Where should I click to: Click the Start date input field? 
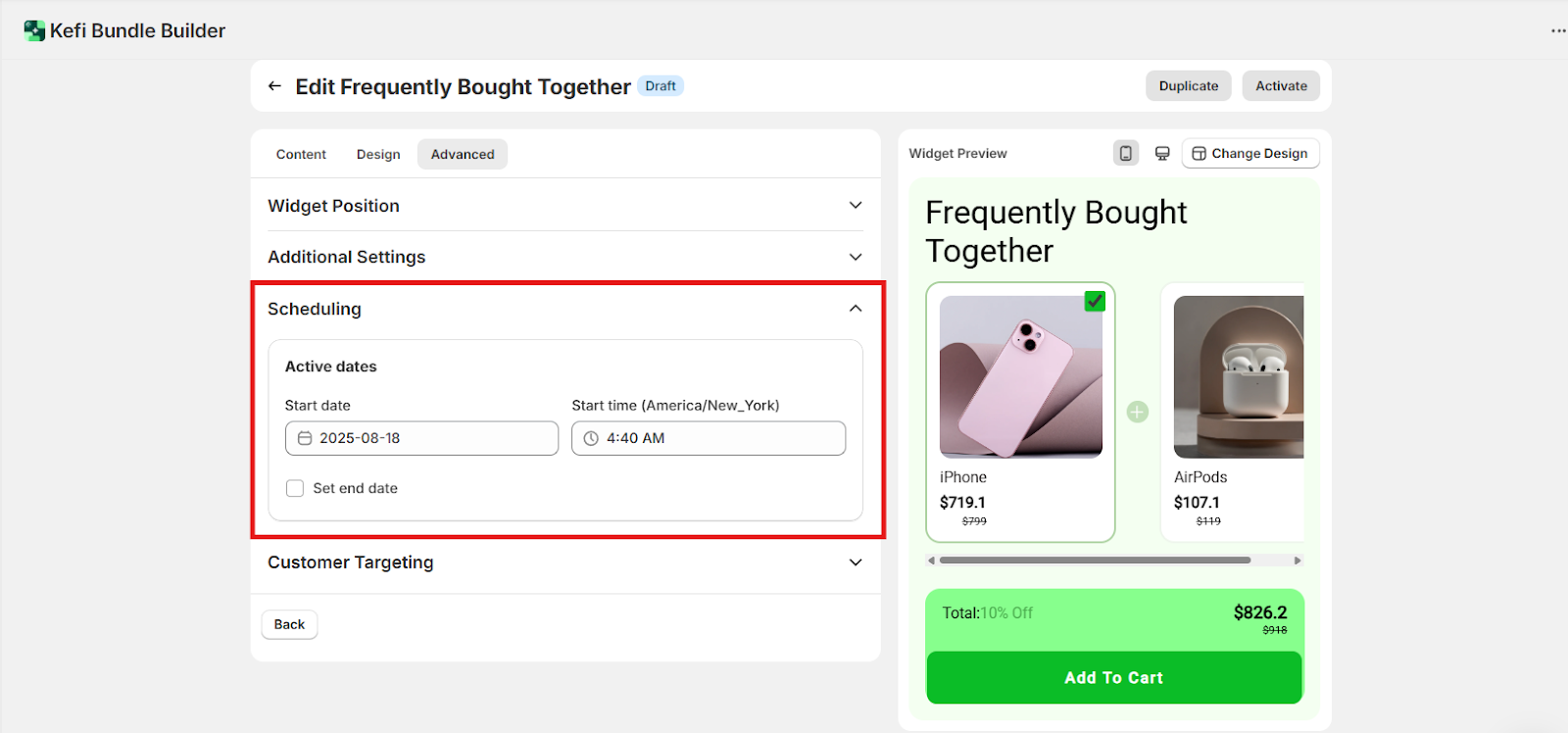click(x=421, y=438)
